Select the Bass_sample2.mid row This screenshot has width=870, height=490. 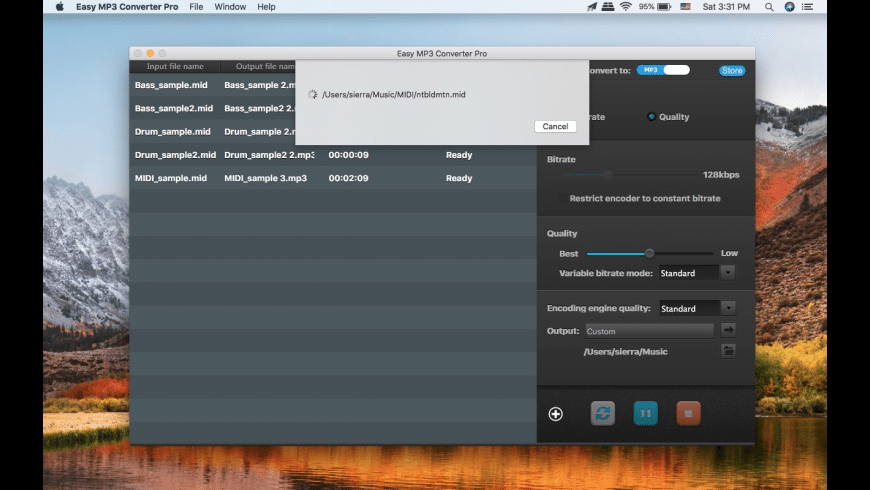tap(213, 108)
